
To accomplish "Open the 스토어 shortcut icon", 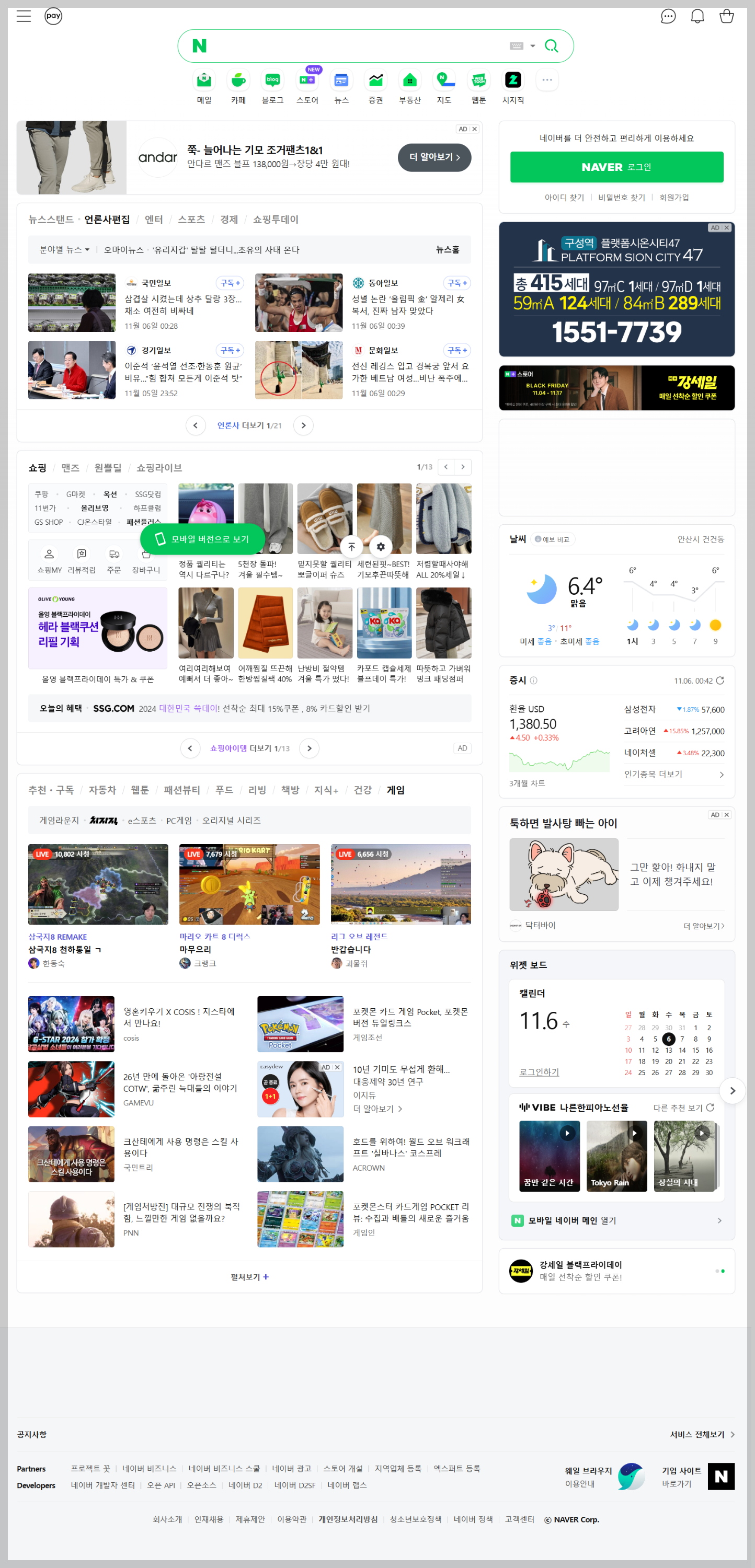I will pos(307,80).
